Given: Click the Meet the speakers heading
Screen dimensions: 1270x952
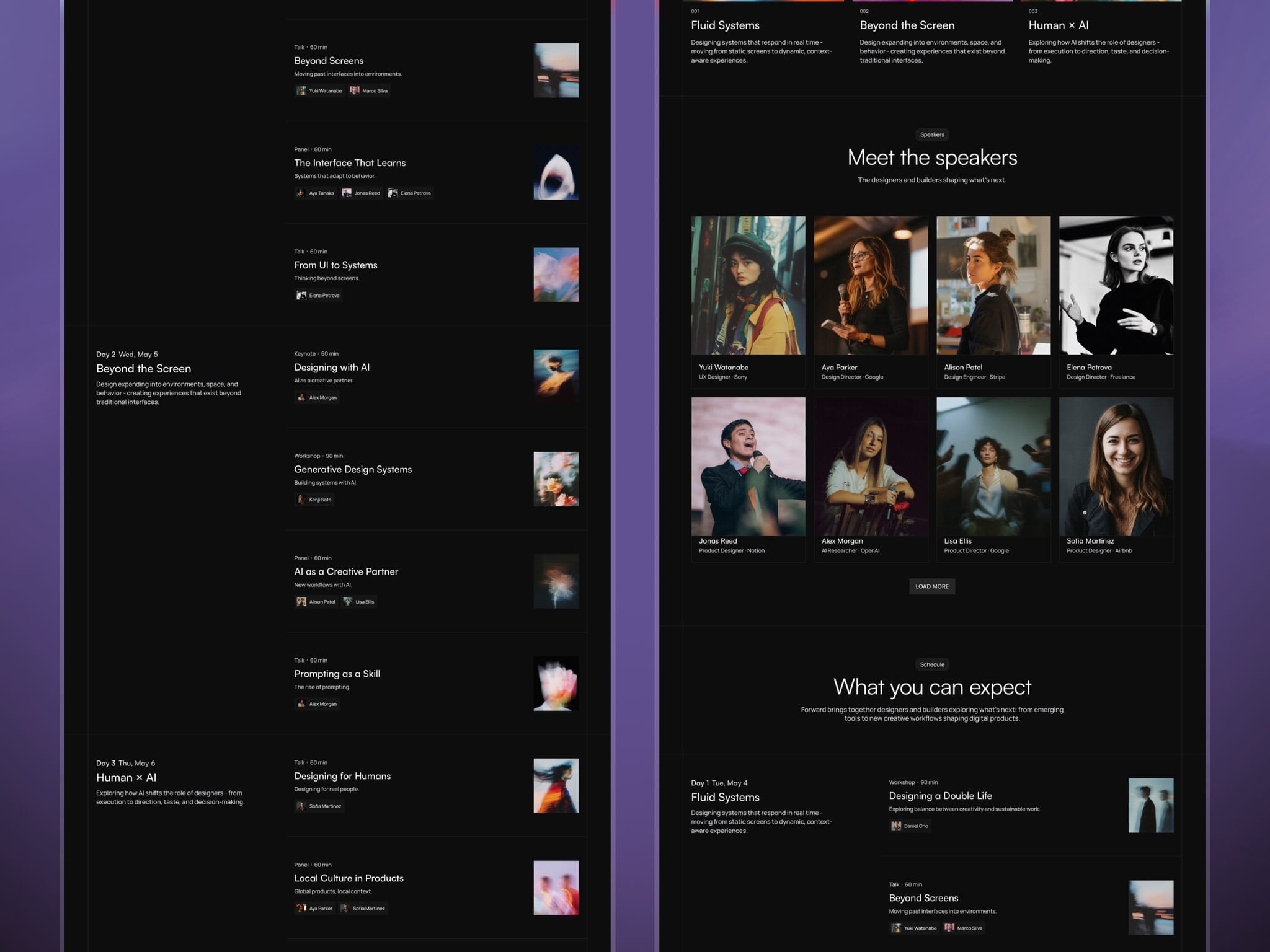Looking at the screenshot, I should click(x=932, y=157).
